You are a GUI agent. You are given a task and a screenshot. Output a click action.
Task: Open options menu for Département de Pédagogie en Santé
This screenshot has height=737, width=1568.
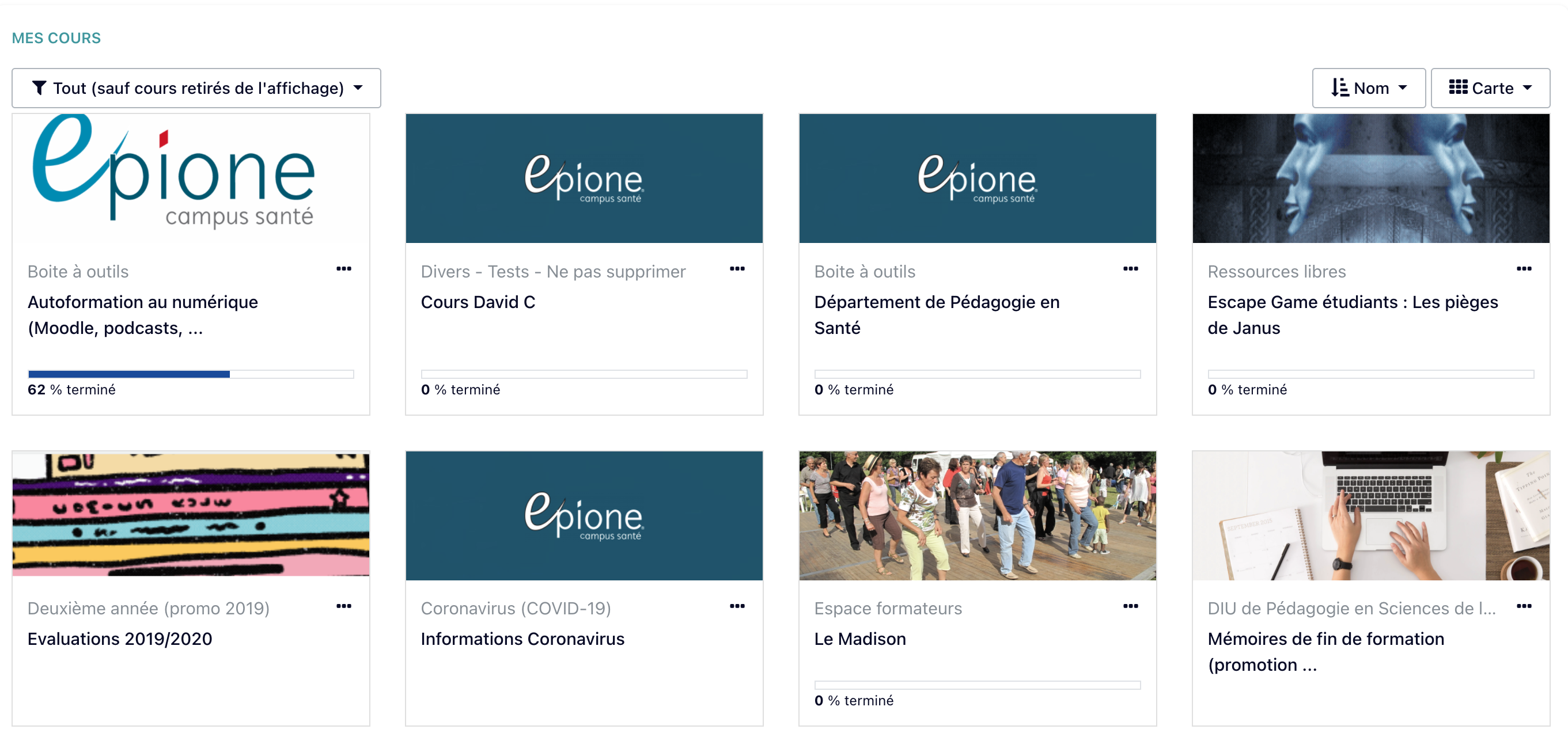pyautogui.click(x=1130, y=268)
